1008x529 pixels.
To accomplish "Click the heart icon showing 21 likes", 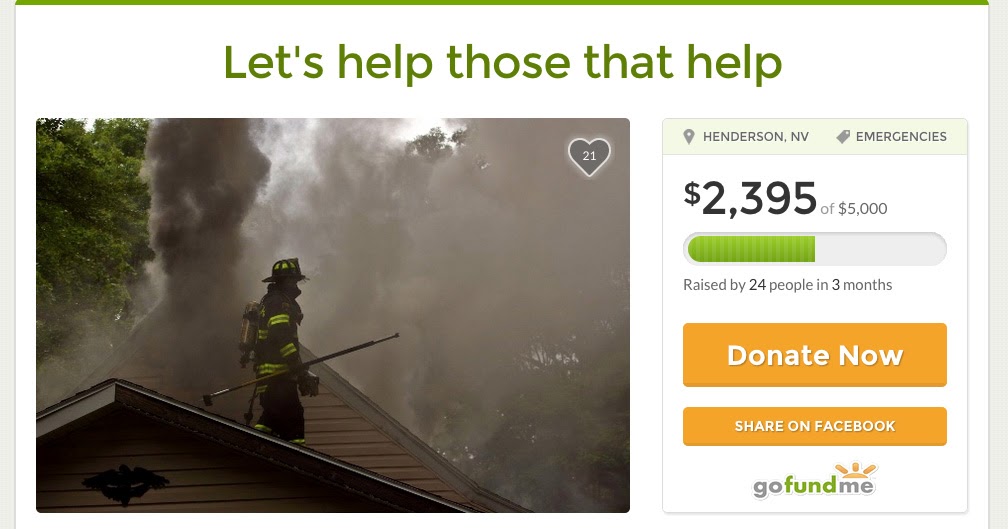I will click(589, 157).
